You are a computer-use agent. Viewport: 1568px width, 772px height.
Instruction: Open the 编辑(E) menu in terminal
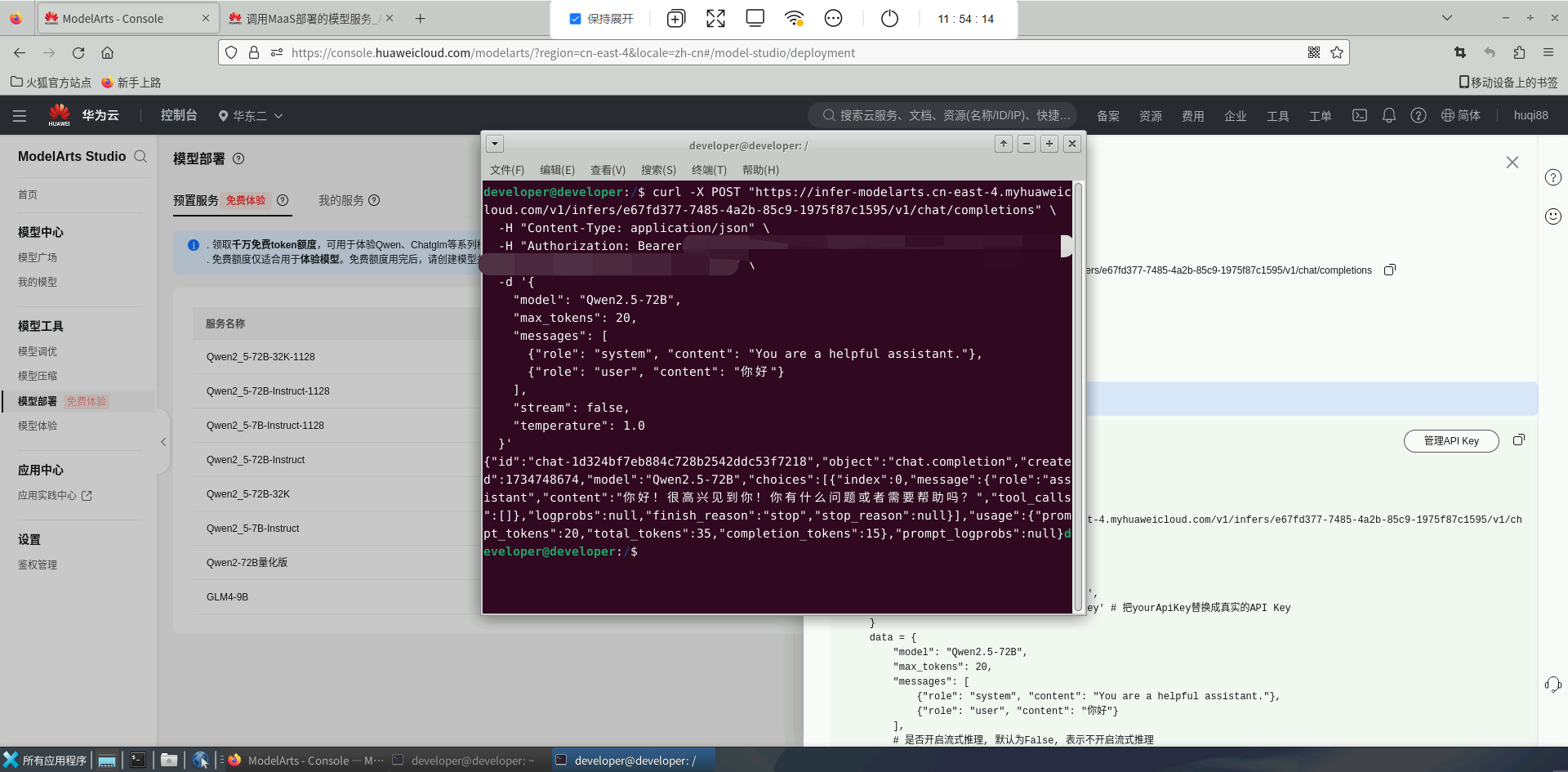coord(557,170)
